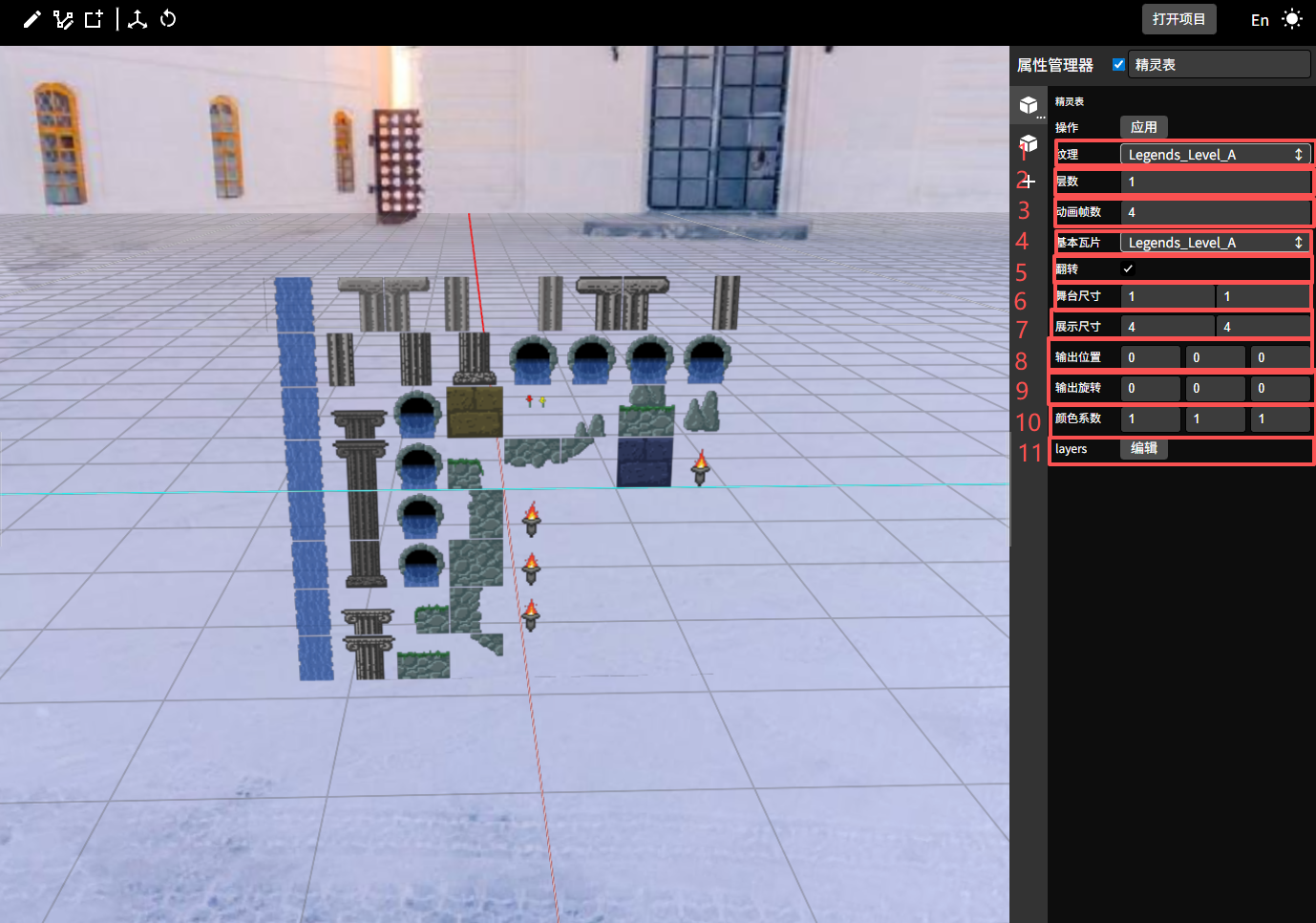Click the 输出位置 Z value field
Image resolution: width=1316 pixels, height=923 pixels.
[1280, 357]
